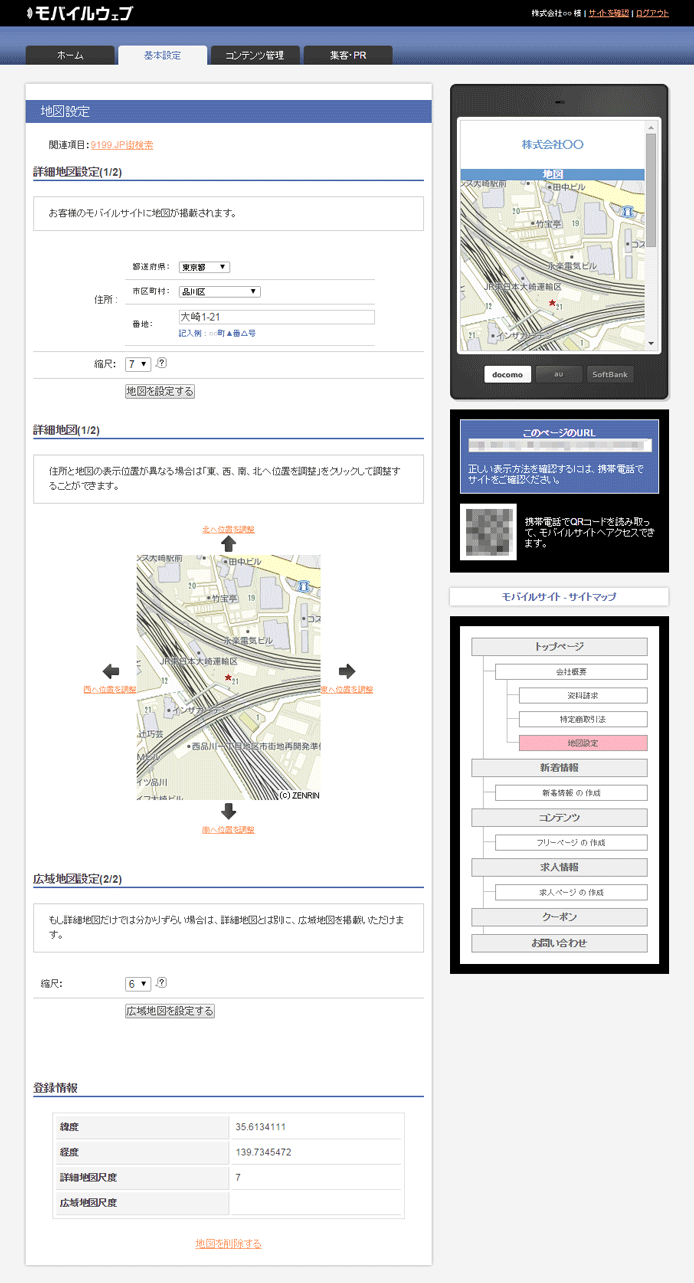Switch phone preview to au carrier
The height and width of the screenshot is (1283, 694).
[x=559, y=375]
